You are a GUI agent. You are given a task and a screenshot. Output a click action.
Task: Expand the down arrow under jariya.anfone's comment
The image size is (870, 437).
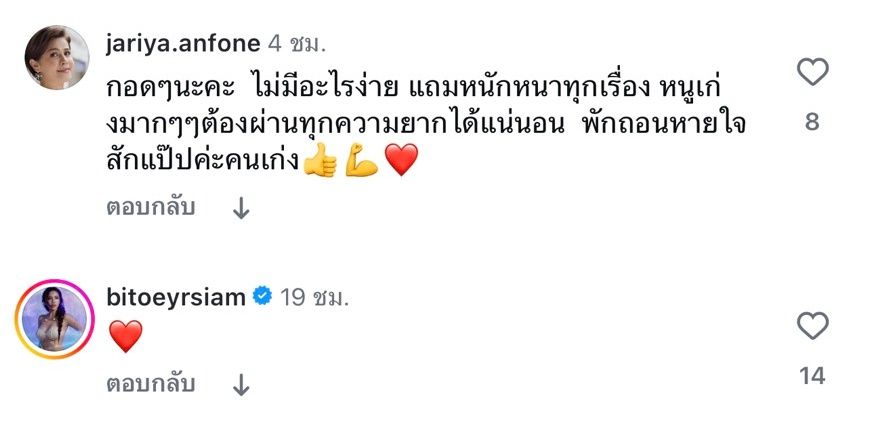[240, 209]
